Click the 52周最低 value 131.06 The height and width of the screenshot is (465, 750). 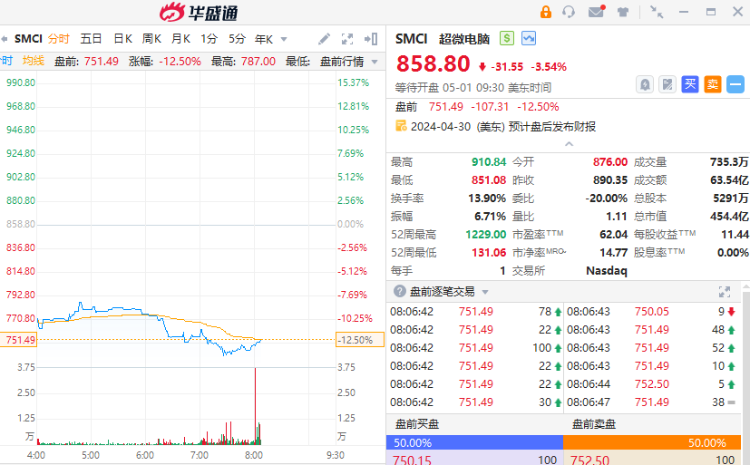[x=488, y=253]
